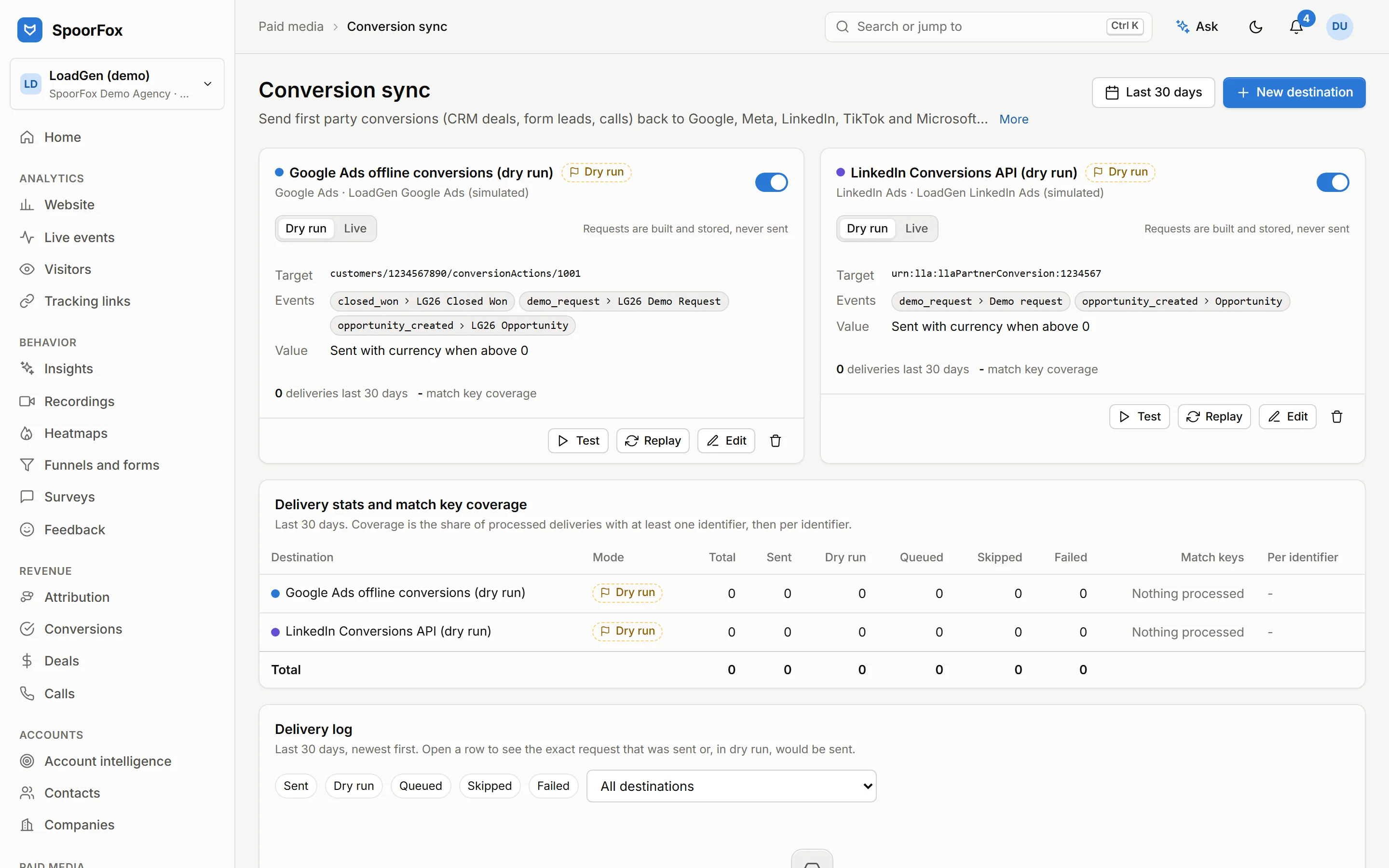Create a New destination
The image size is (1389, 868).
point(1294,93)
